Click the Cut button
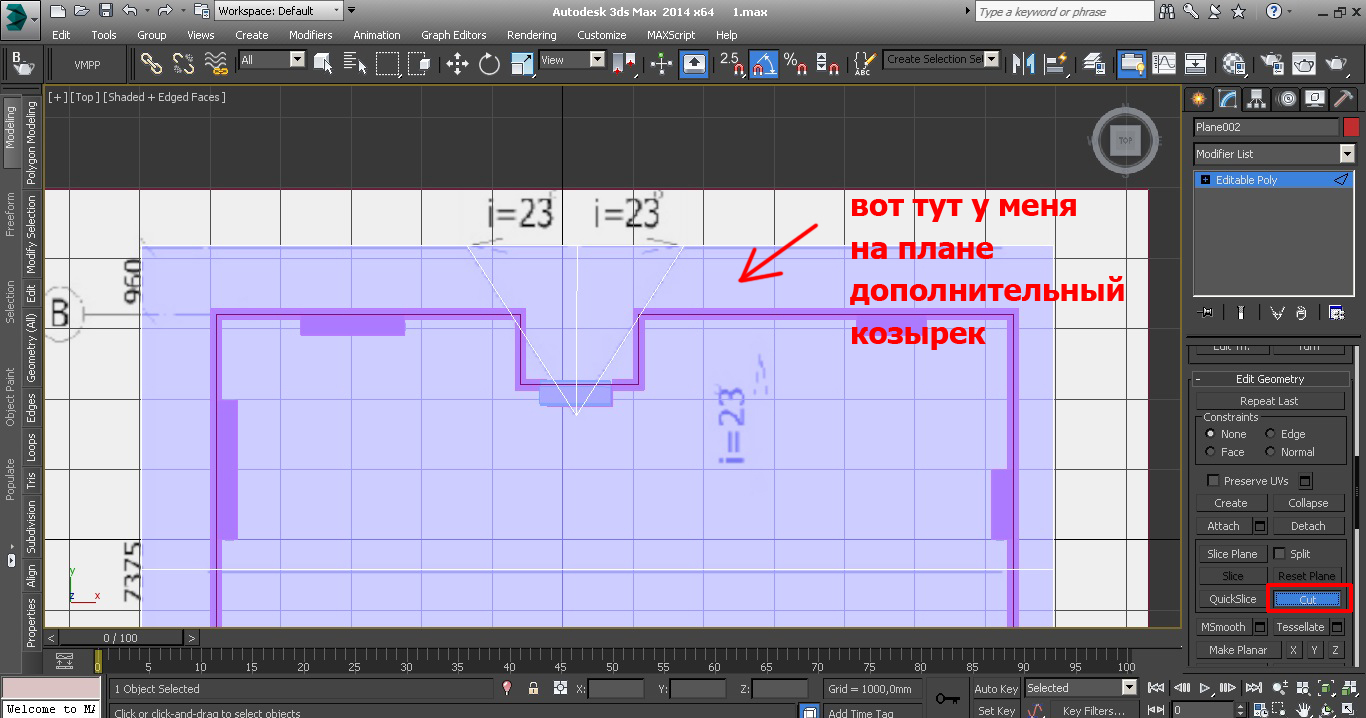Image resolution: width=1366 pixels, height=718 pixels. pos(1308,599)
